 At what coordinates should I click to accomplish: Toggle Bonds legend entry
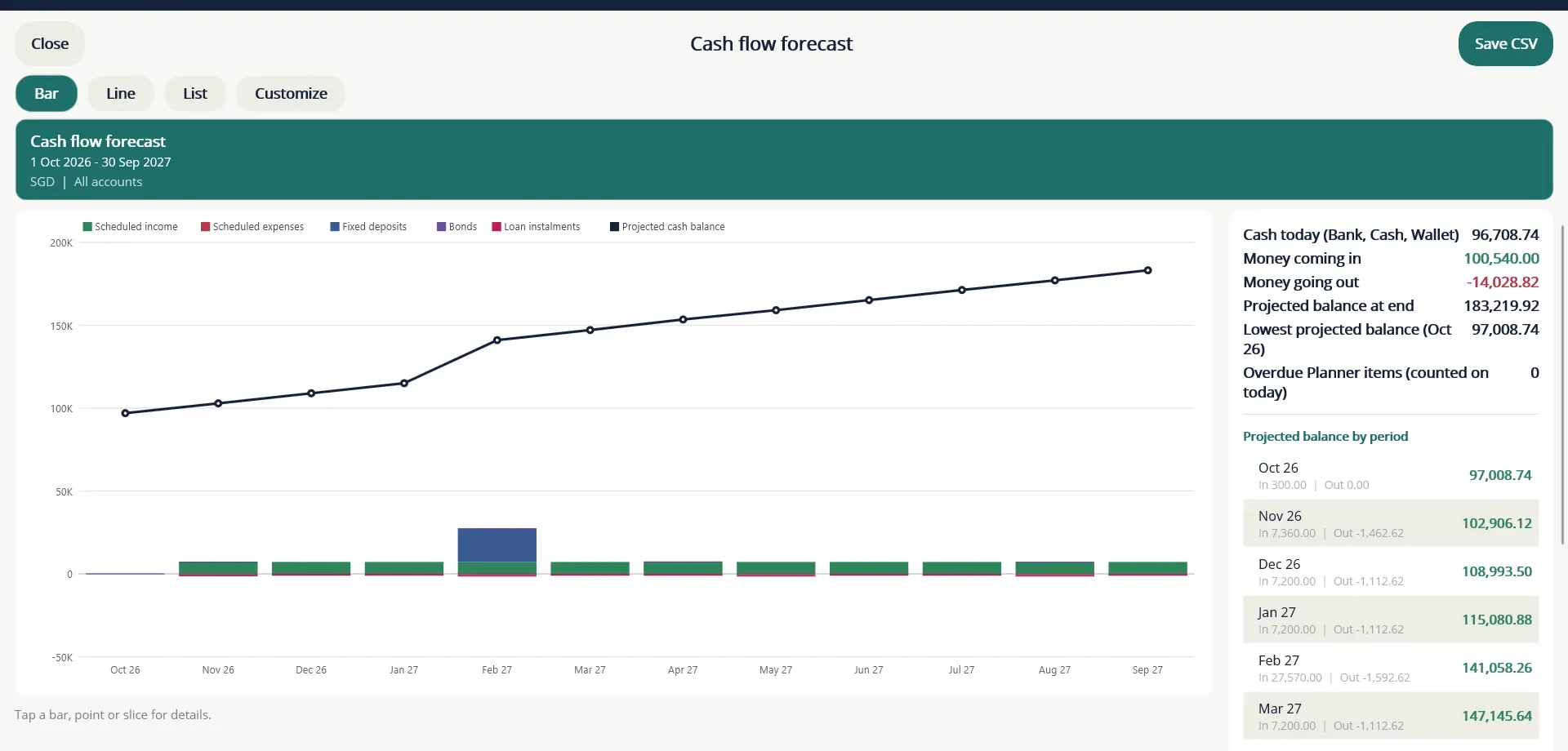pos(457,227)
